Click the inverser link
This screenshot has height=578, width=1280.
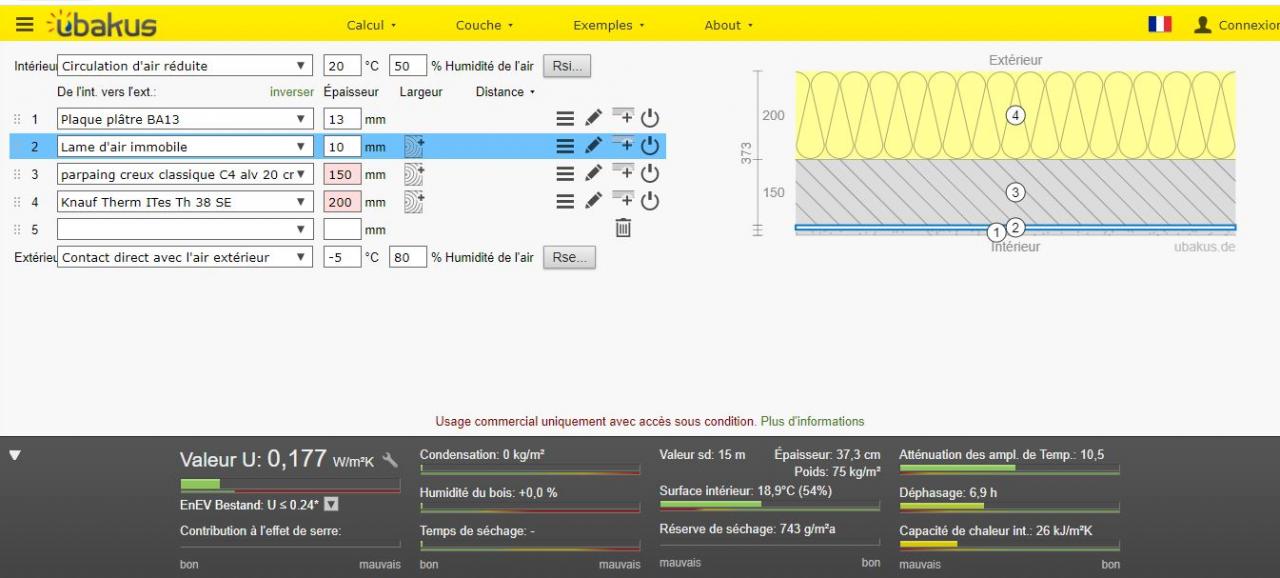pos(292,92)
